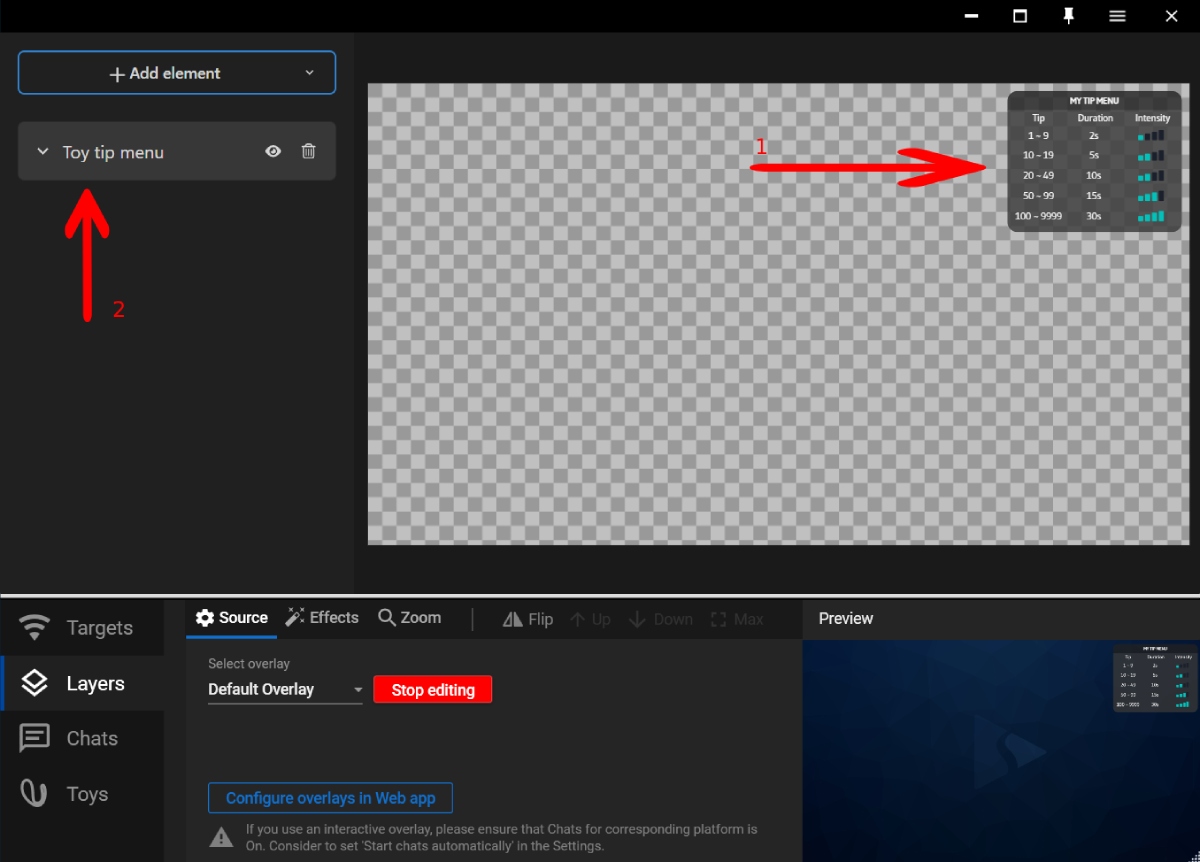Viewport: 1200px width, 862px height.
Task: Click the Stop editing button
Action: pyautogui.click(x=432, y=689)
